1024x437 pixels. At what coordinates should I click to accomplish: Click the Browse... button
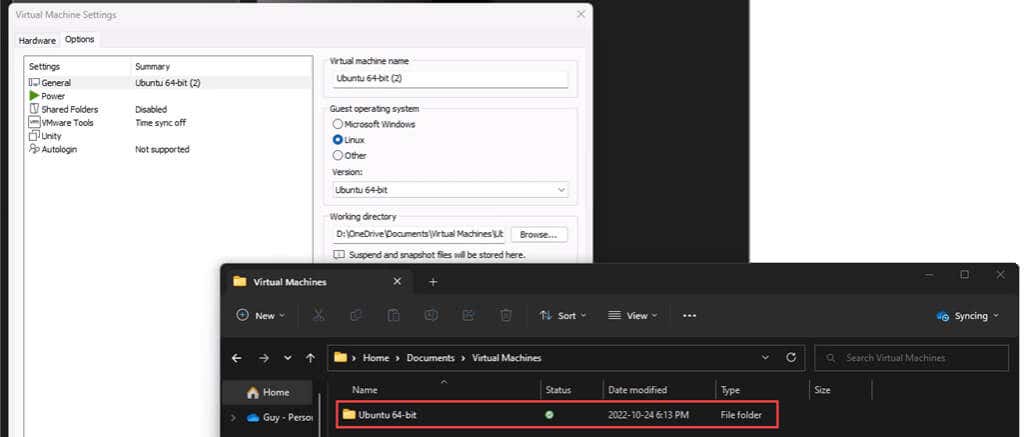(539, 234)
